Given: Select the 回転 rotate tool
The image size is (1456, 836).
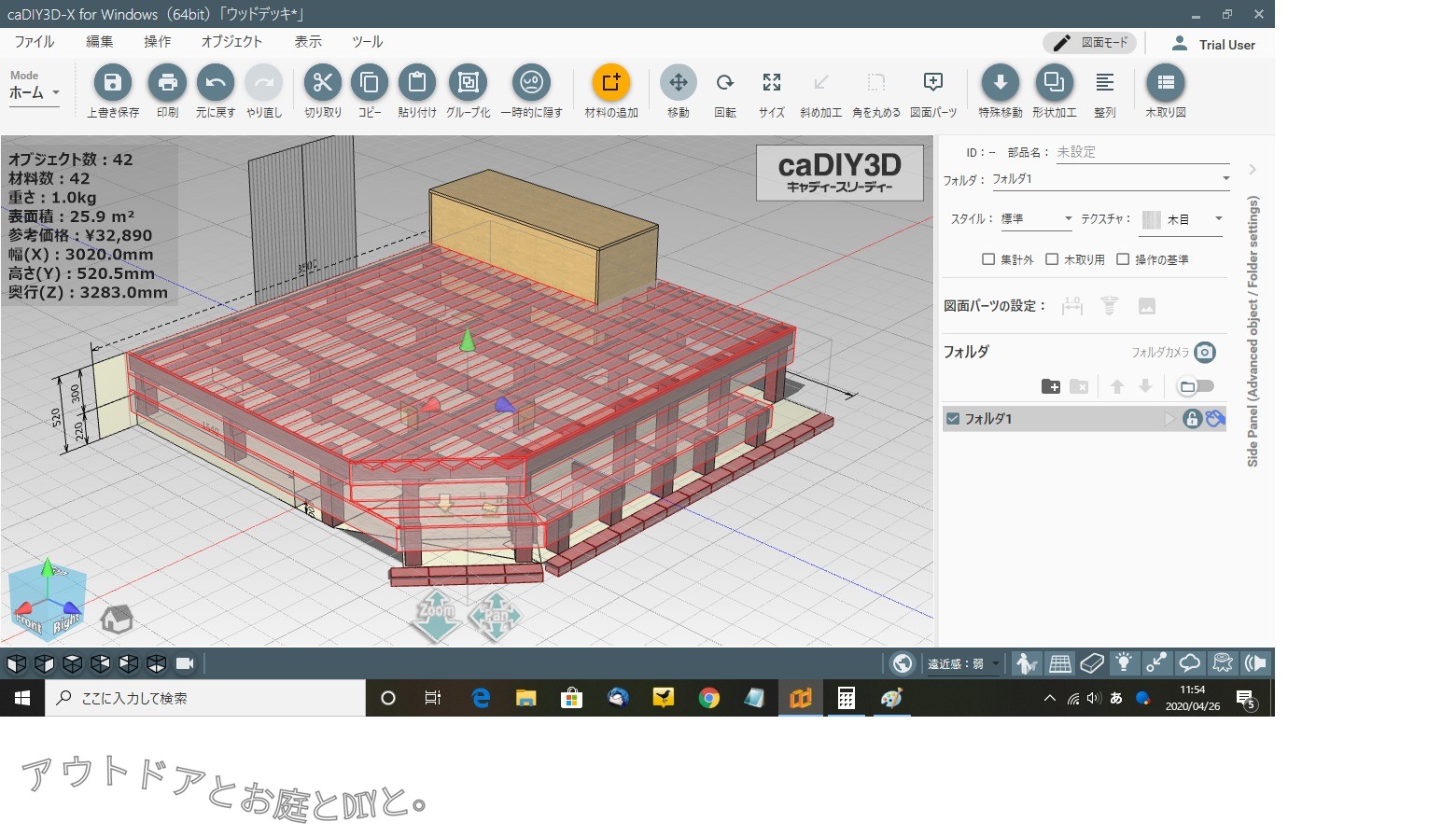Looking at the screenshot, I should click(724, 83).
